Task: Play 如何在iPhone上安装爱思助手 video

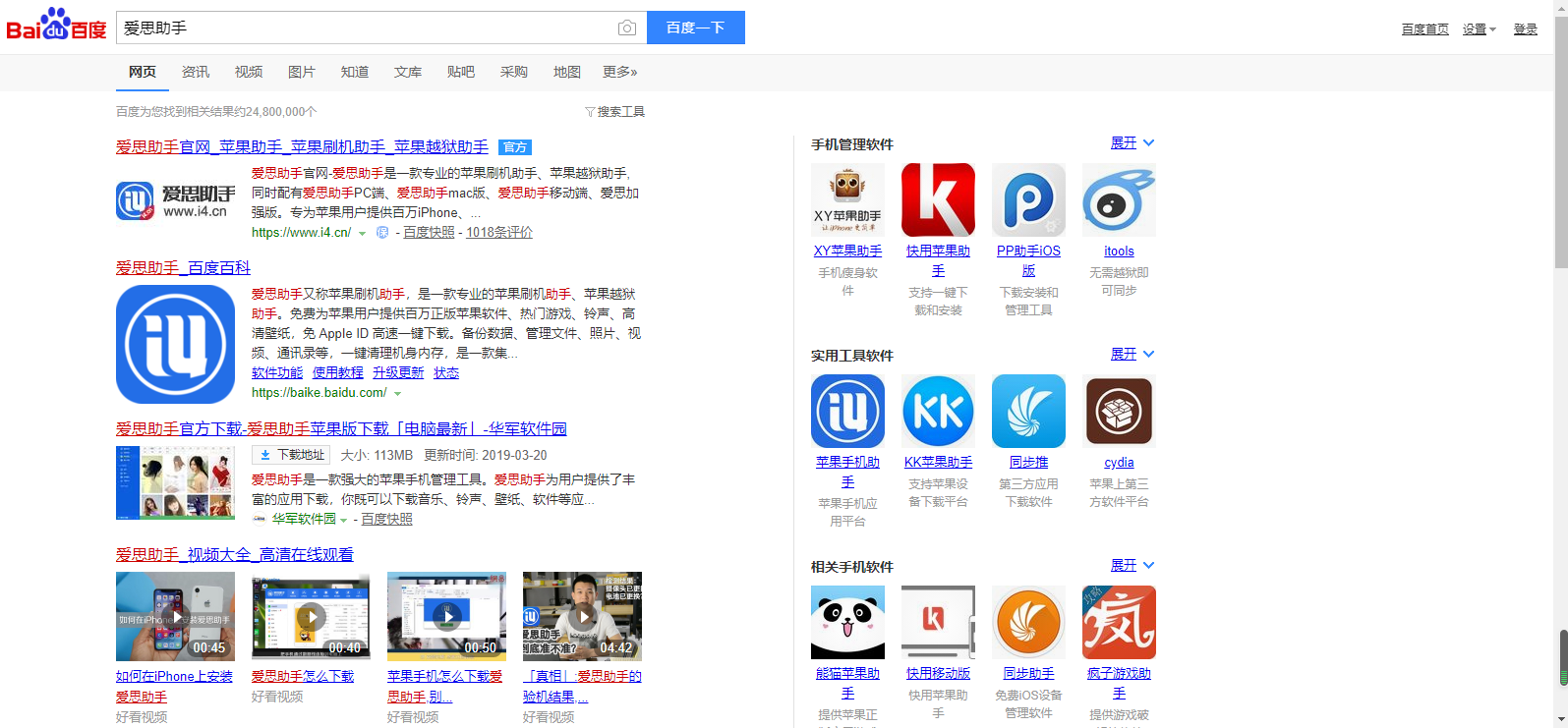Action: click(175, 616)
